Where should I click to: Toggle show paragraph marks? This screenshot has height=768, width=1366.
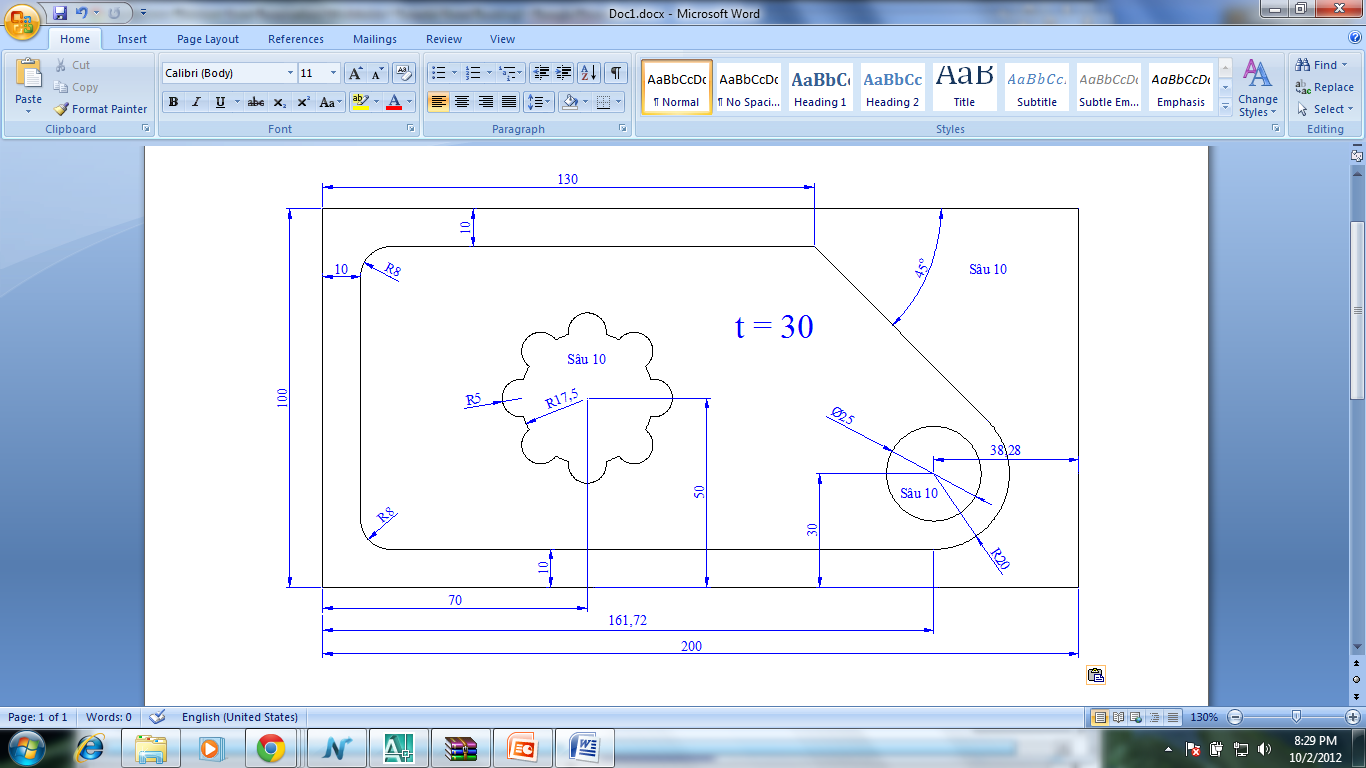click(616, 73)
